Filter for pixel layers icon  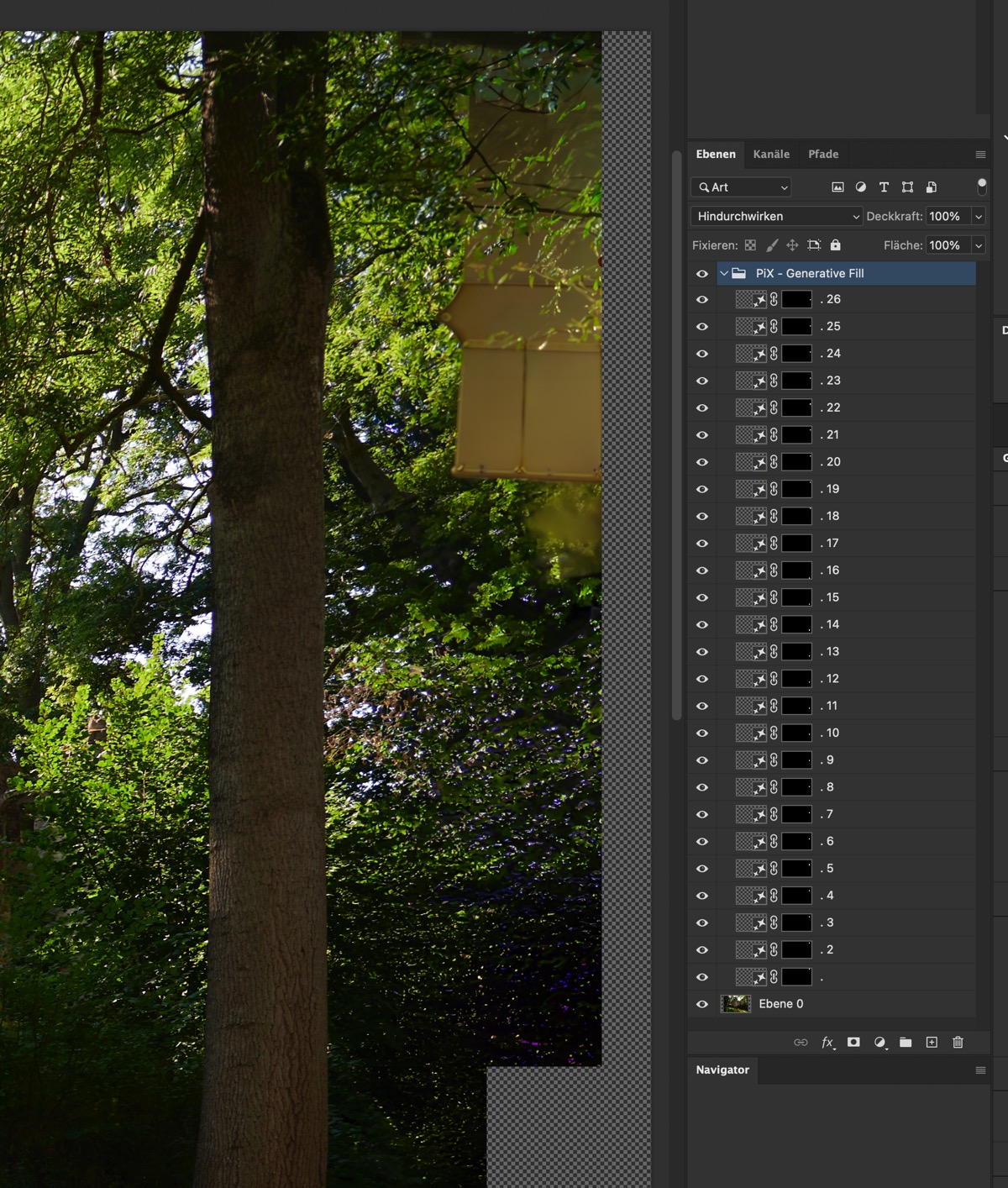click(837, 187)
